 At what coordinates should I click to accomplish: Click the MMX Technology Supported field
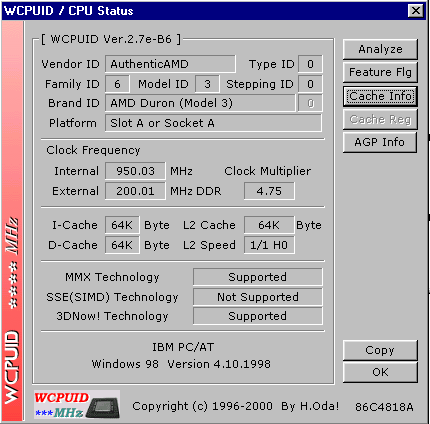click(258, 277)
